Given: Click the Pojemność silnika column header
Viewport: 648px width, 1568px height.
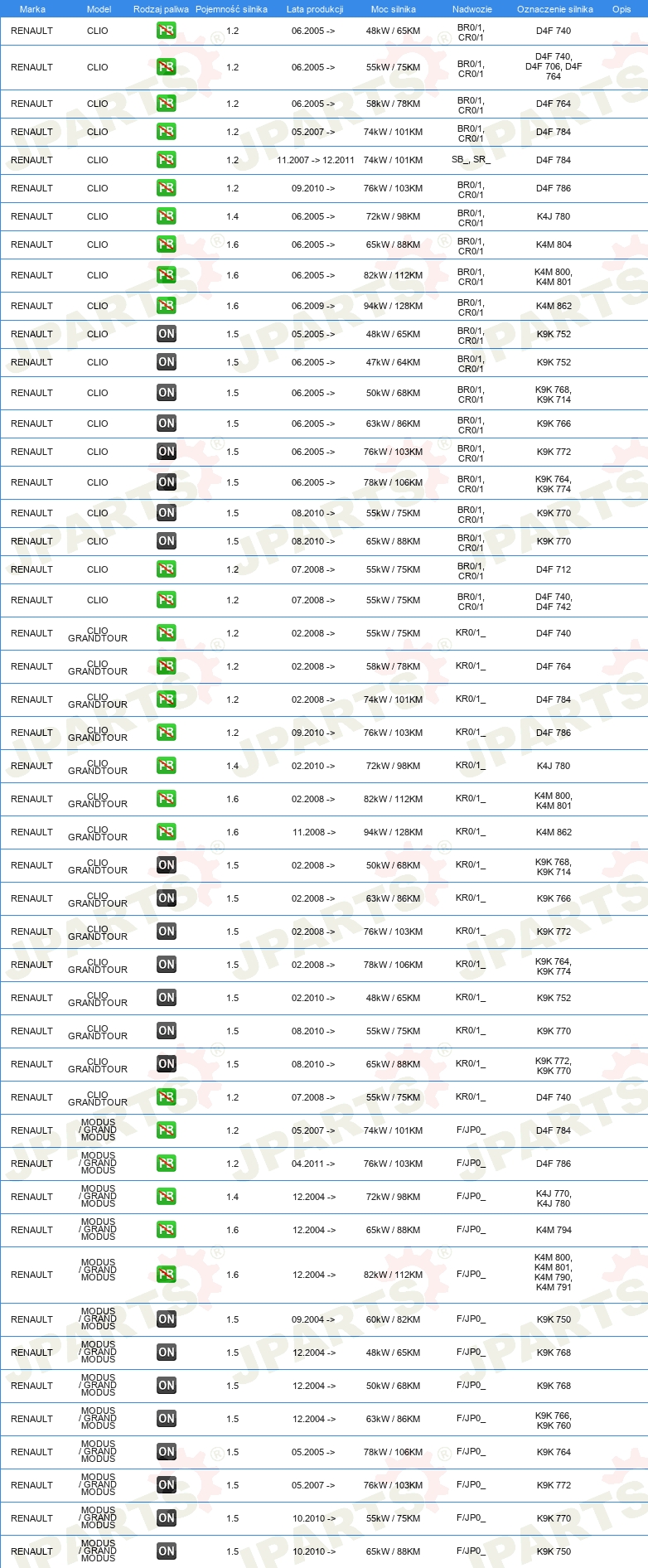Looking at the screenshot, I should pos(231,9).
